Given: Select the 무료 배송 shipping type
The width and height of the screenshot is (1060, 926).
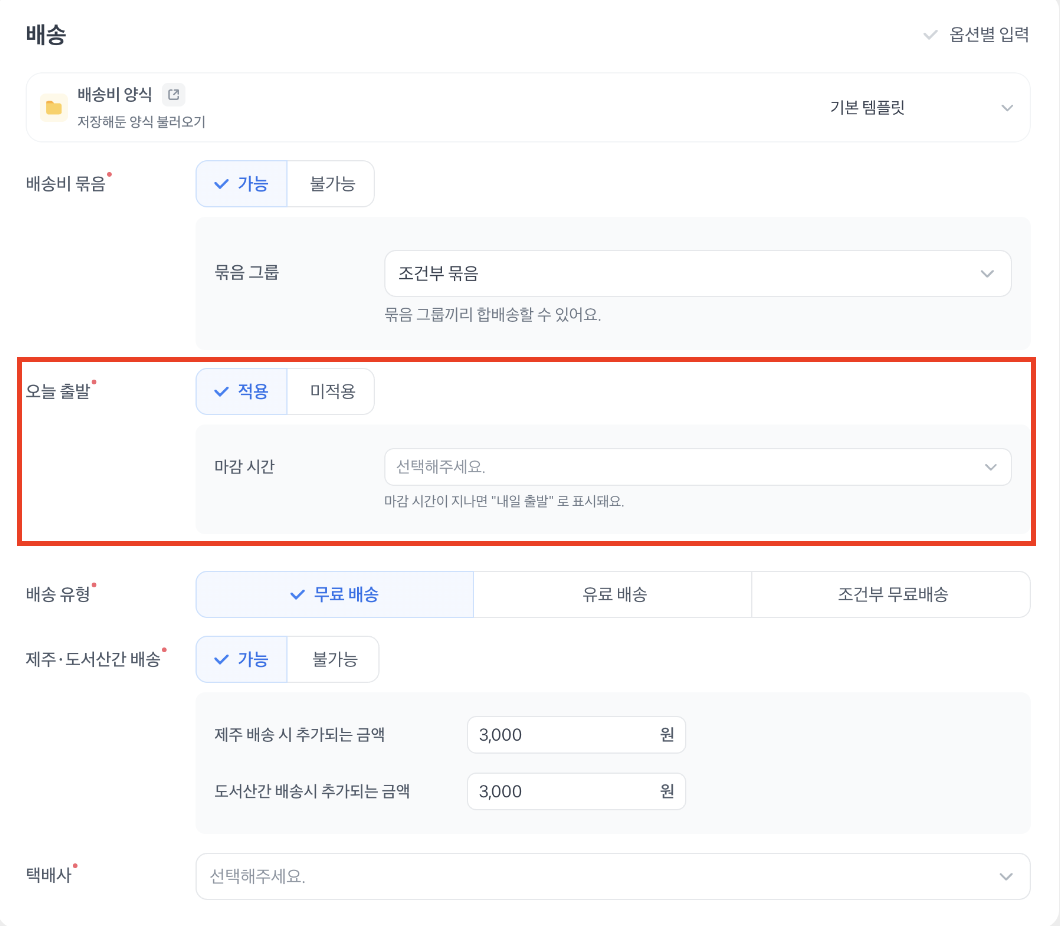Looking at the screenshot, I should pos(334,594).
